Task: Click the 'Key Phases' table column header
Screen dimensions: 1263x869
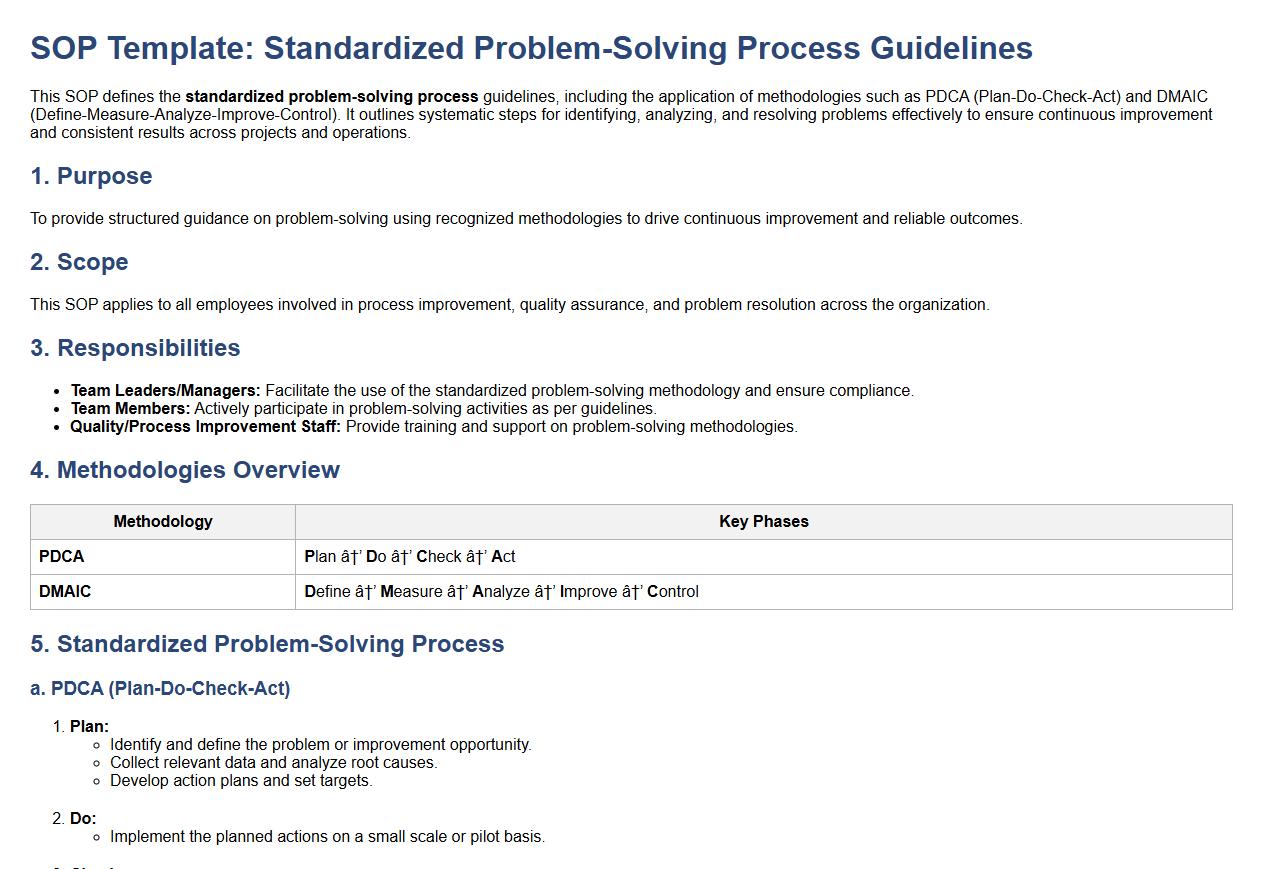Action: coord(763,522)
